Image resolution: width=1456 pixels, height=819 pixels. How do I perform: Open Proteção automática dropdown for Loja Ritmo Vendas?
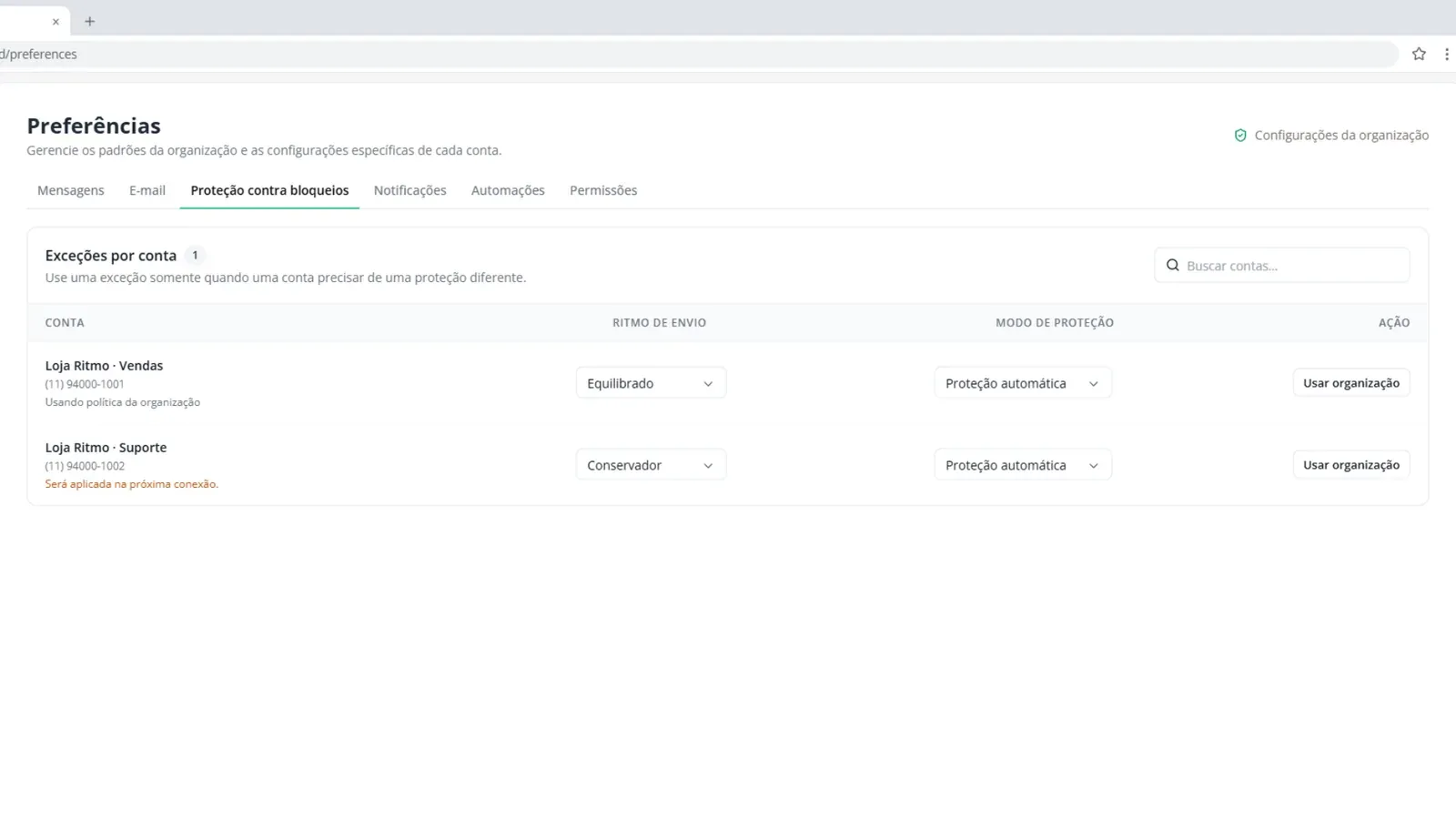[x=1023, y=383]
